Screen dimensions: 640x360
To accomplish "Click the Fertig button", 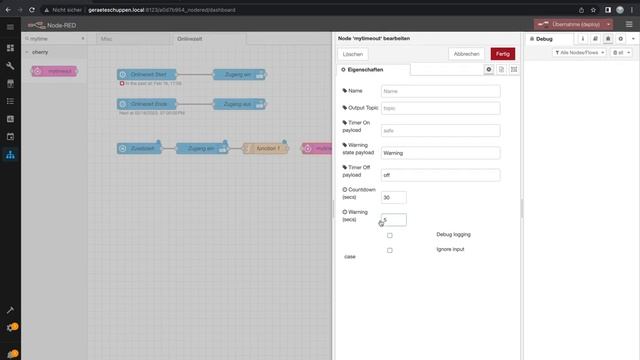I will tap(503, 54).
